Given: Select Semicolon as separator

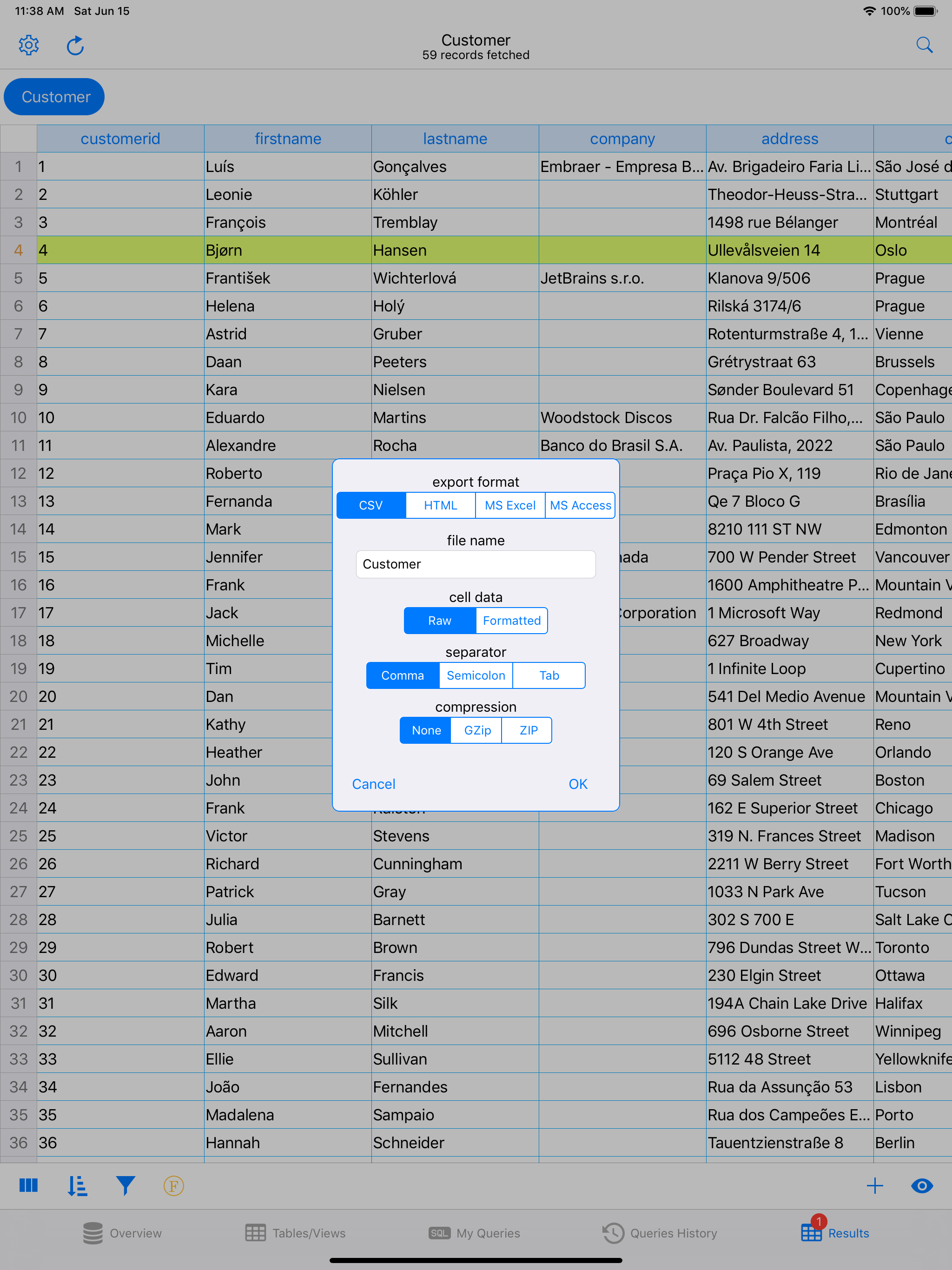Looking at the screenshot, I should [476, 675].
